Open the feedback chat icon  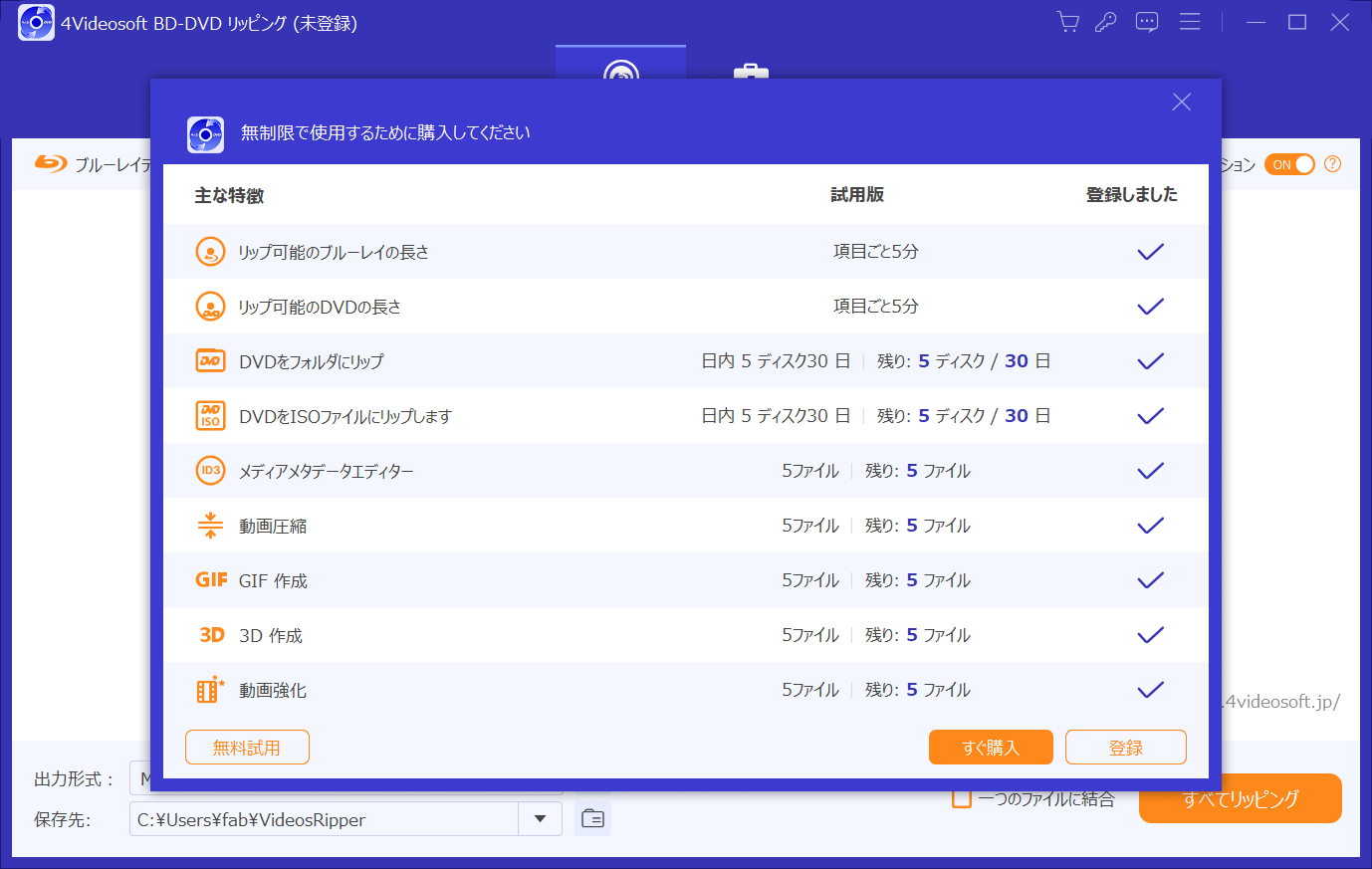pos(1147,22)
